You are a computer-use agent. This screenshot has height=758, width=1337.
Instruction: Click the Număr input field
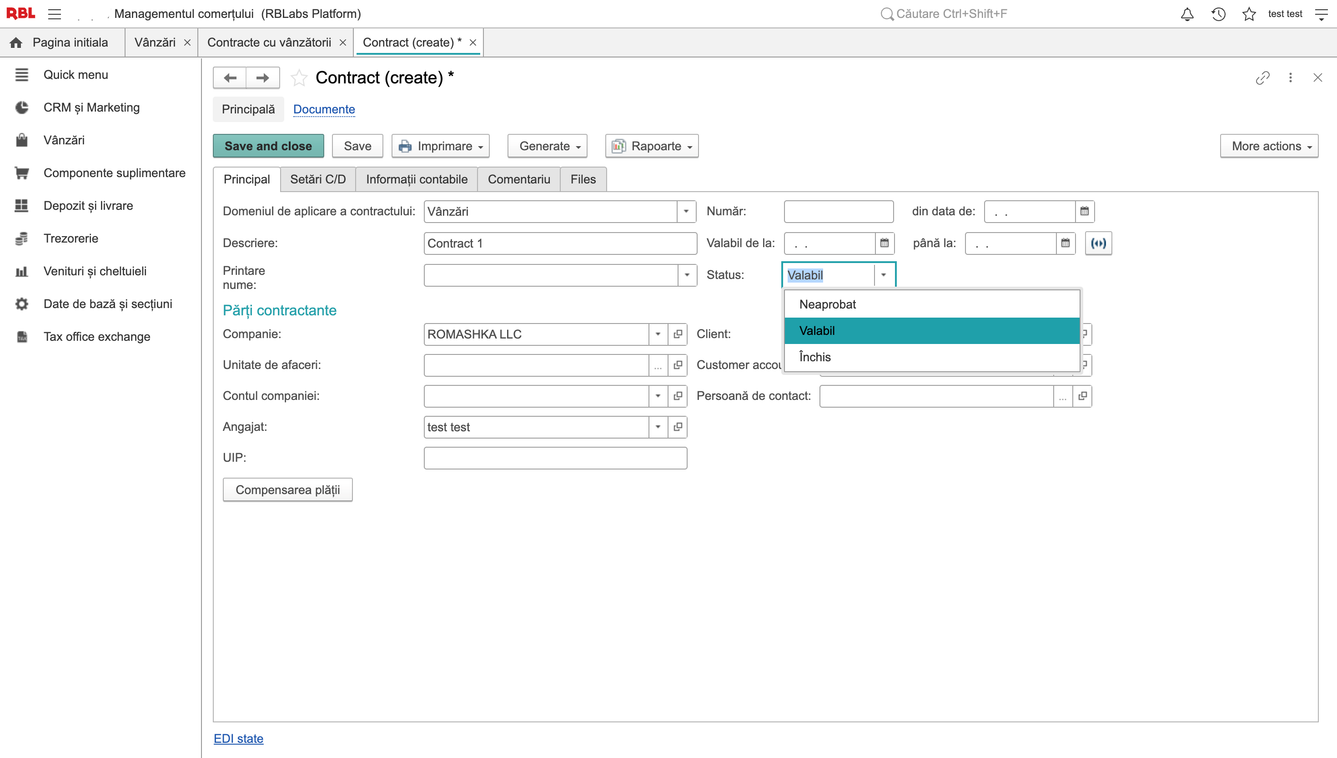[x=838, y=211]
